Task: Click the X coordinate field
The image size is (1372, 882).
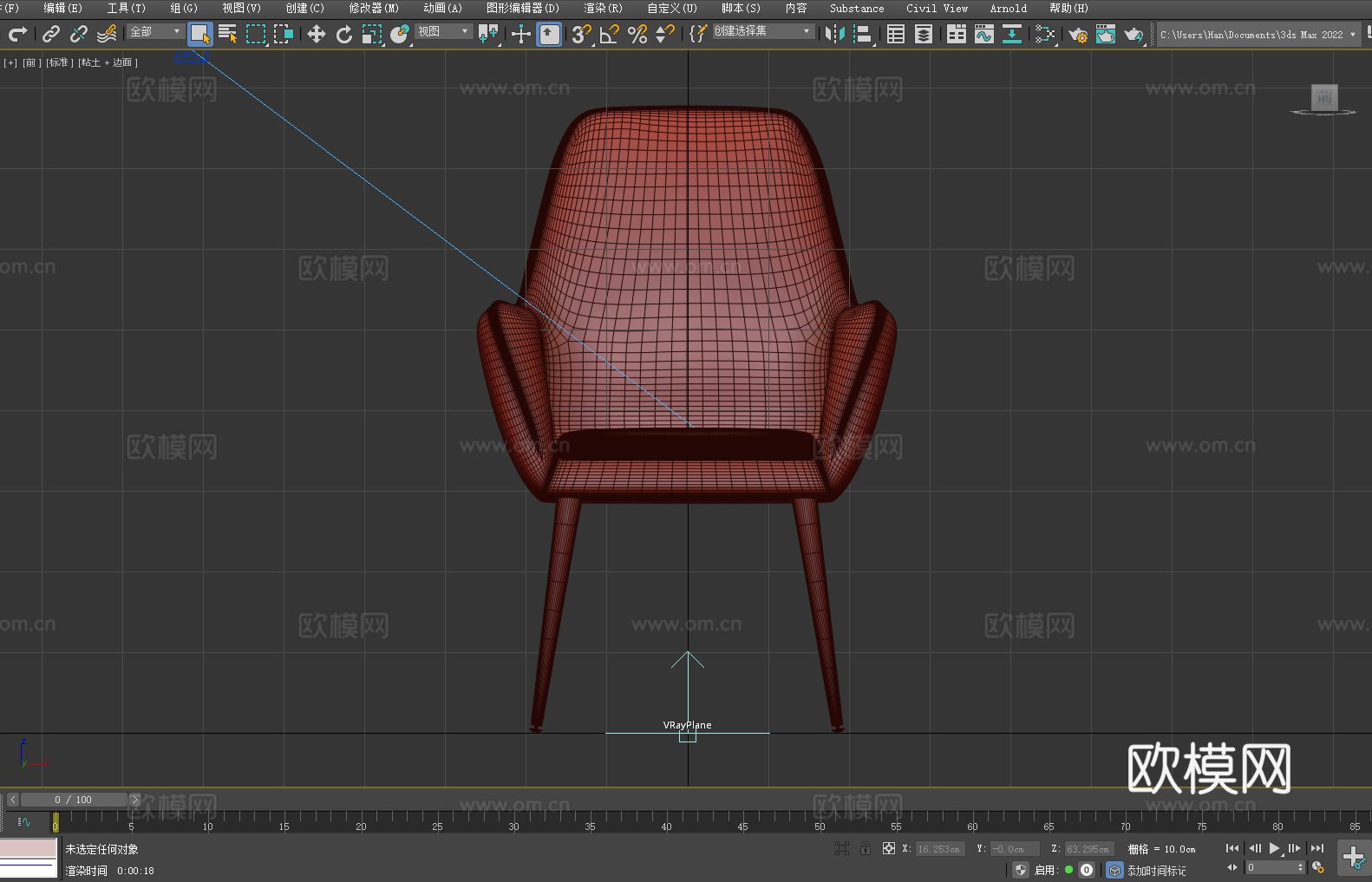Action: (939, 849)
